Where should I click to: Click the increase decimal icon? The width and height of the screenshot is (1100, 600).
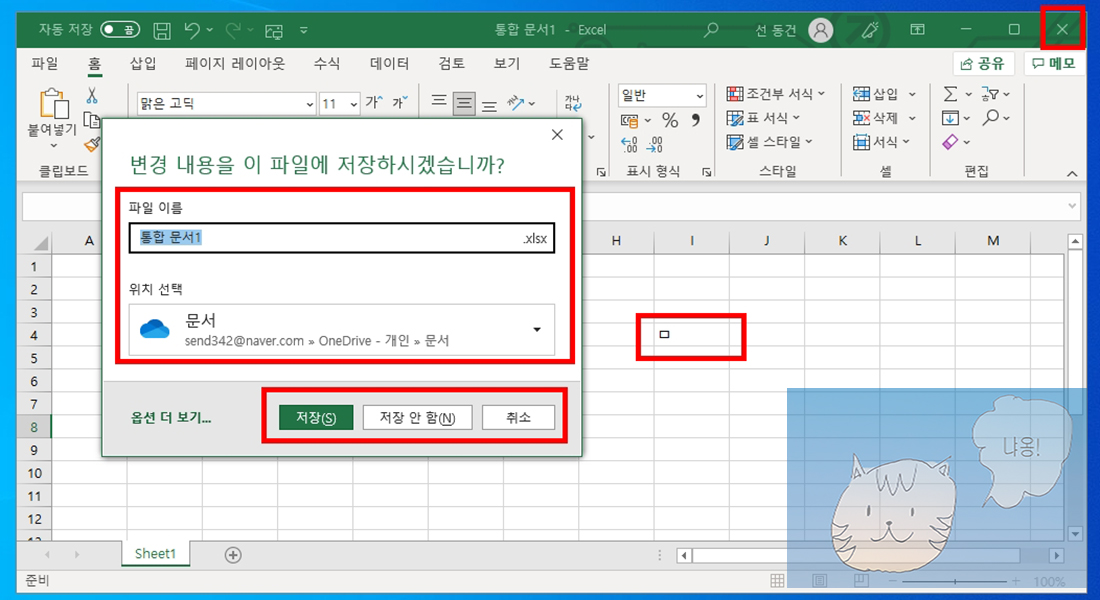click(x=629, y=145)
